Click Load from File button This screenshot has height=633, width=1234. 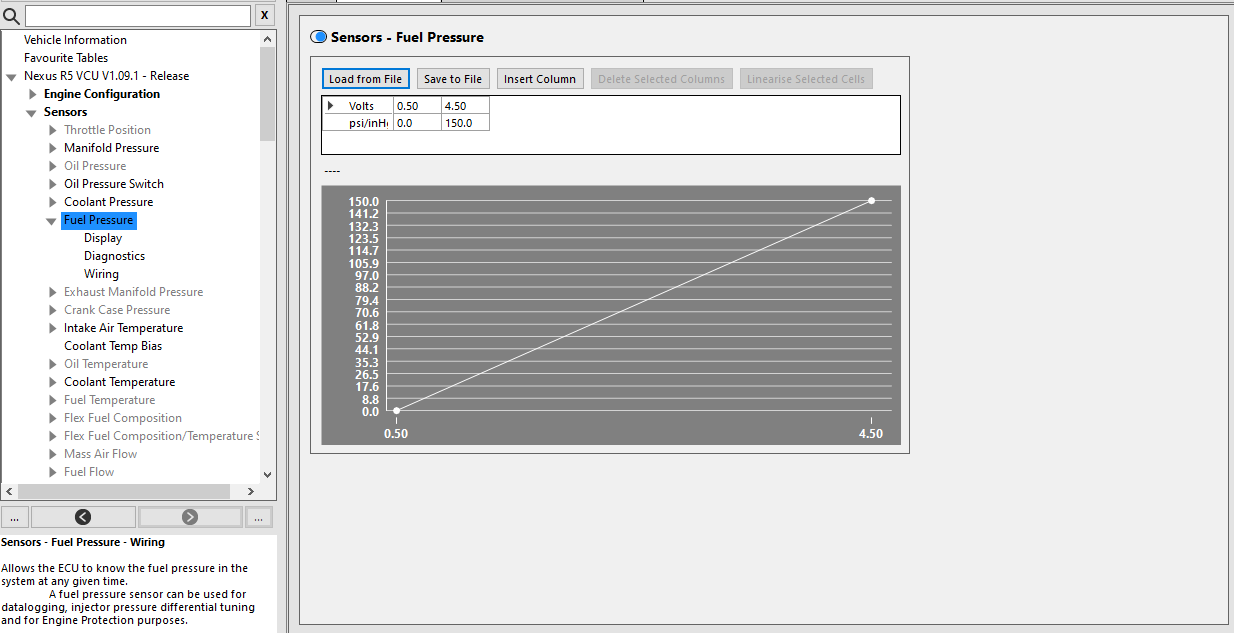click(x=365, y=79)
